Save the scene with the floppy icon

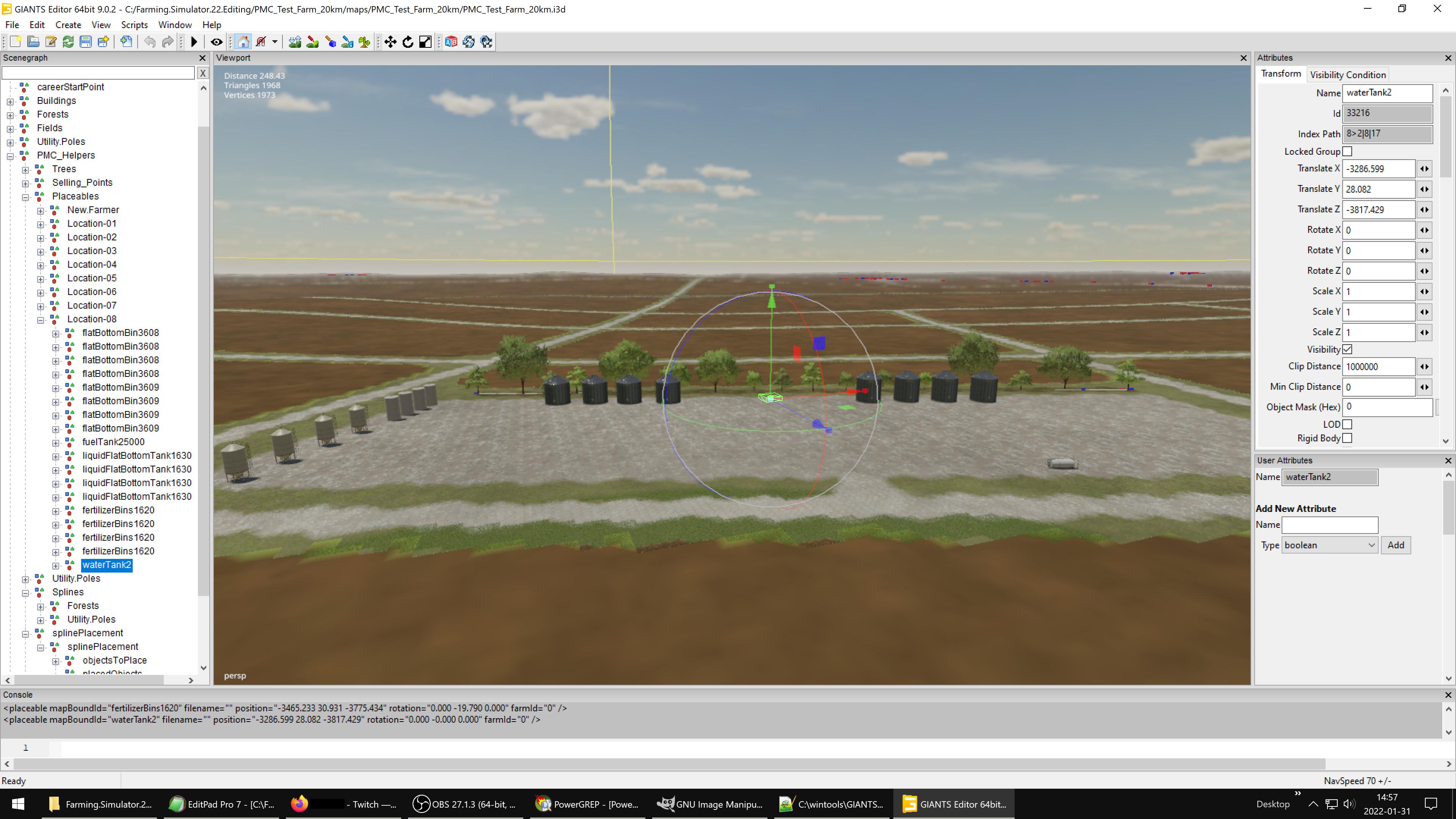(x=85, y=42)
